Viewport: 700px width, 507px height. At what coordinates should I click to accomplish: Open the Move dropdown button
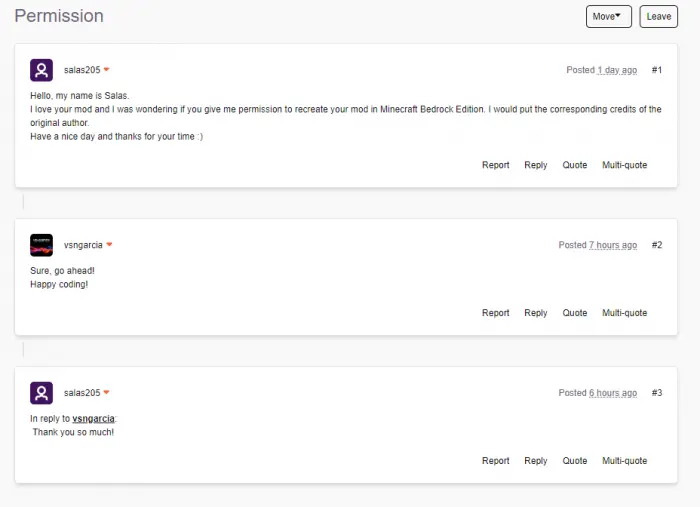608,17
